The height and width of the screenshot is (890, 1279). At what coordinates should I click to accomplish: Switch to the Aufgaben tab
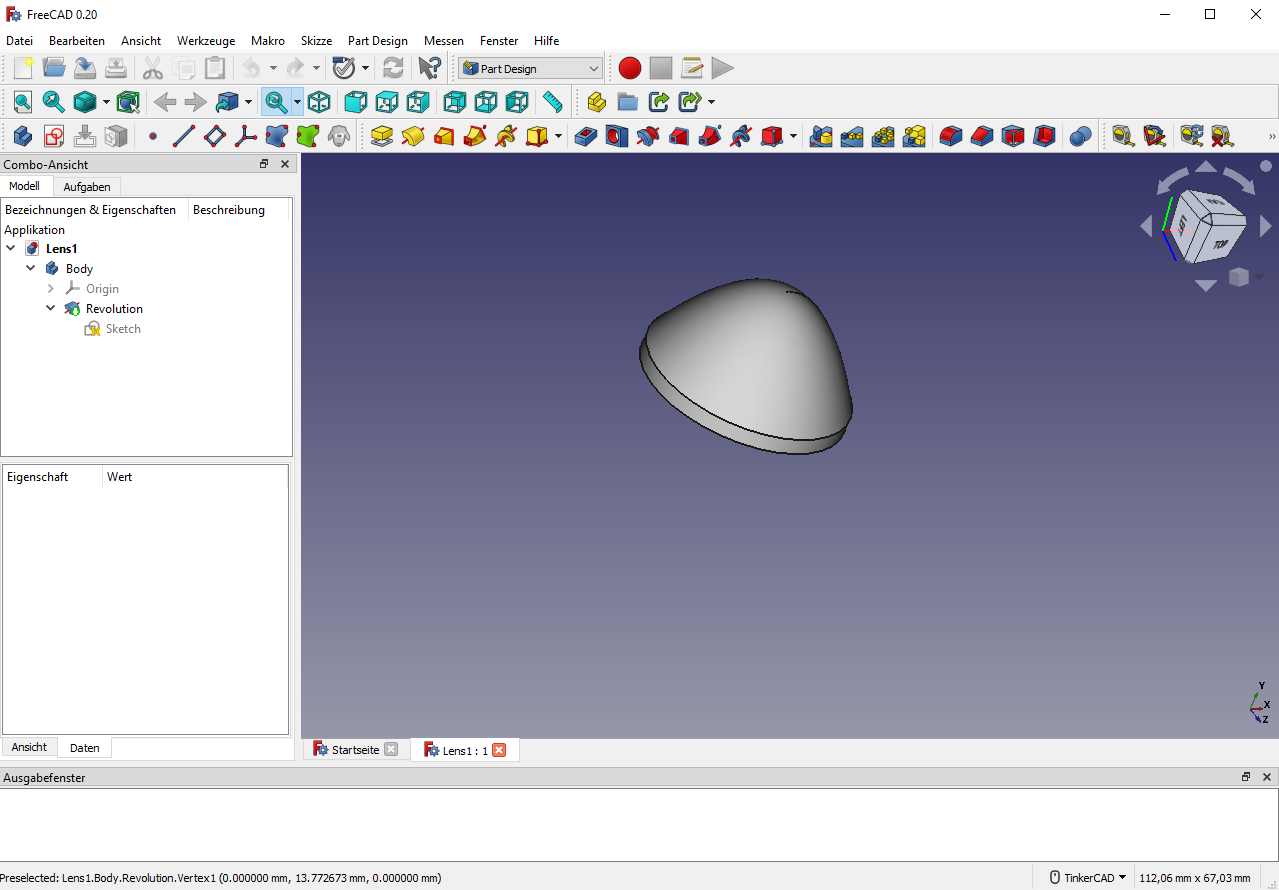[x=87, y=187]
